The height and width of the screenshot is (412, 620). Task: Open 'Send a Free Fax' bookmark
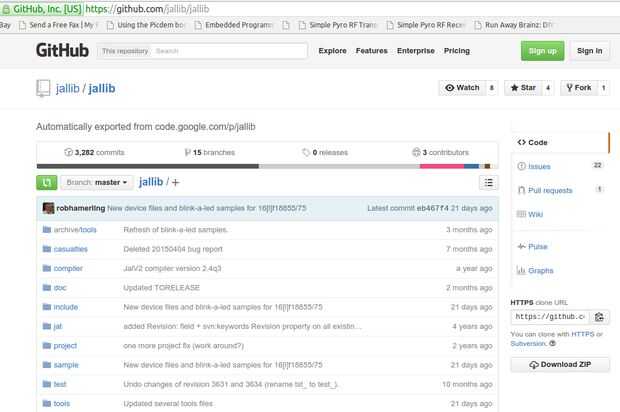click(x=59, y=25)
